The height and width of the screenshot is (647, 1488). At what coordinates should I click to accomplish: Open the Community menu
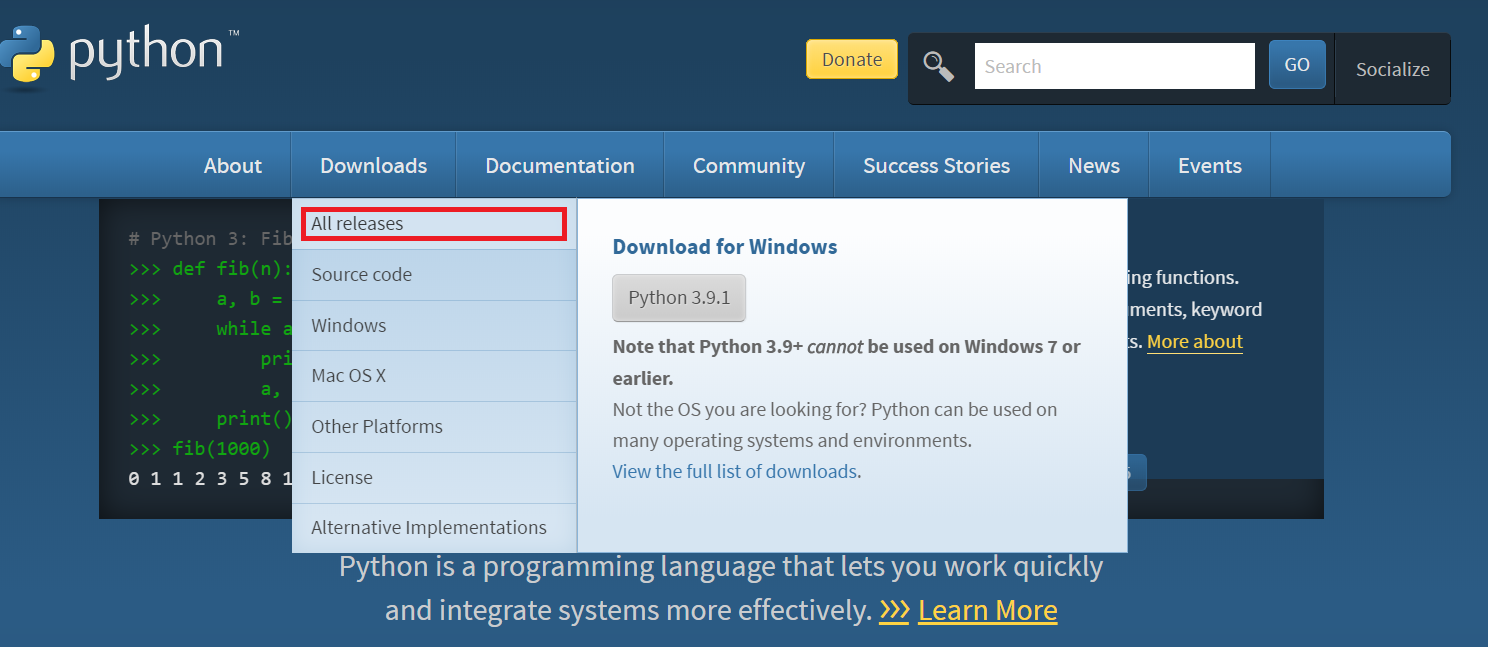click(x=749, y=165)
